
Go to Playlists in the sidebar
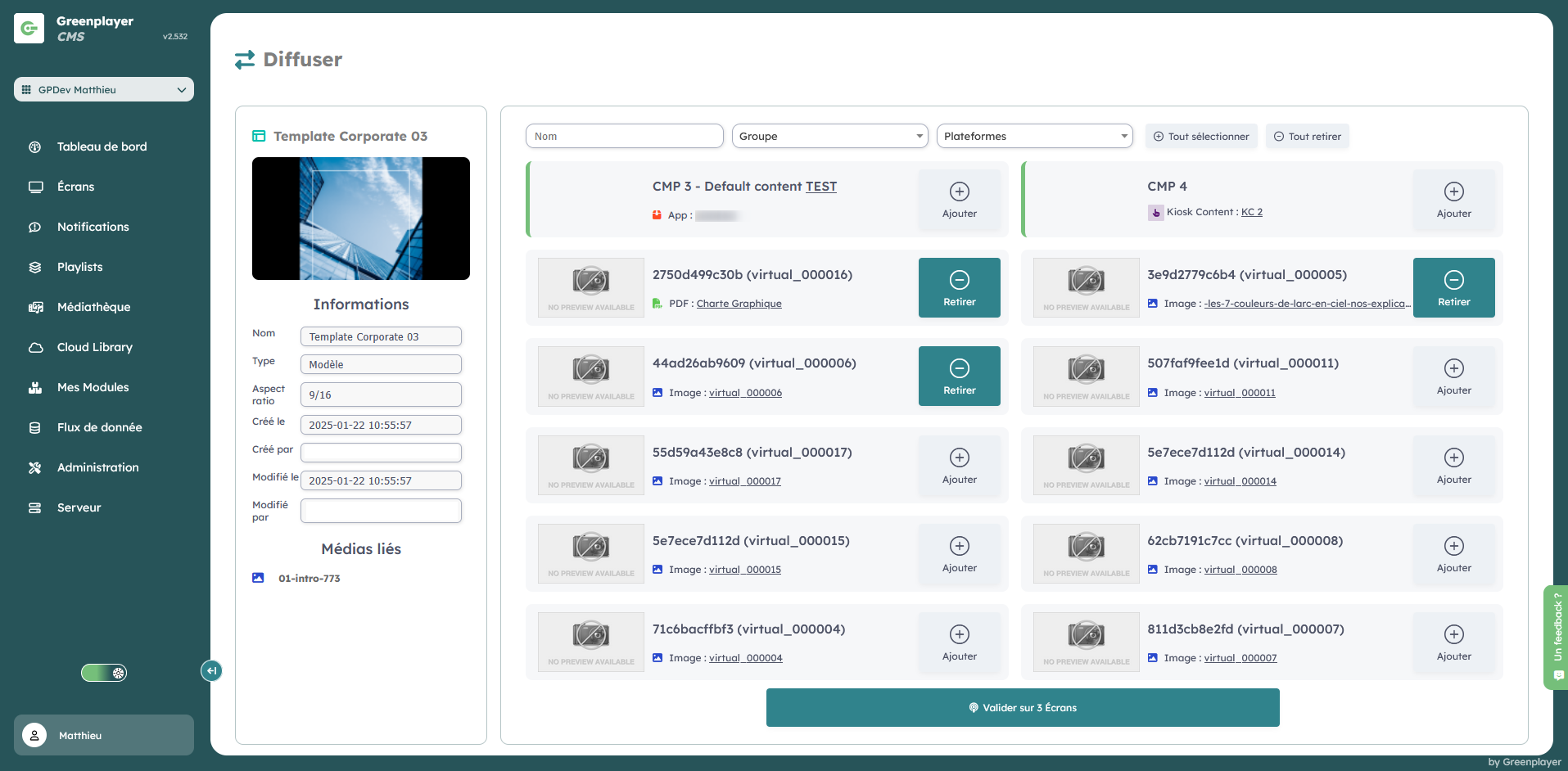click(x=79, y=267)
